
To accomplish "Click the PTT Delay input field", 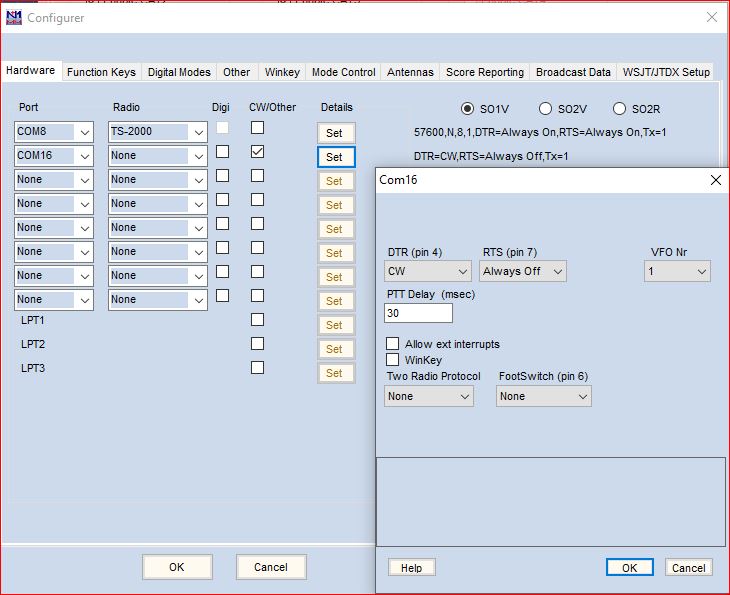I will pyautogui.click(x=418, y=313).
